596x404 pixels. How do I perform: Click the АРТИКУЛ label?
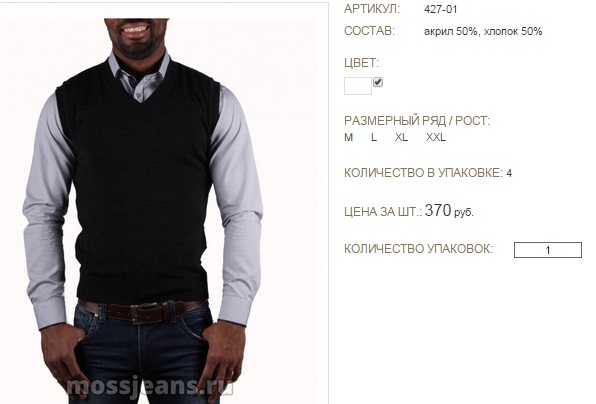tap(372, 9)
